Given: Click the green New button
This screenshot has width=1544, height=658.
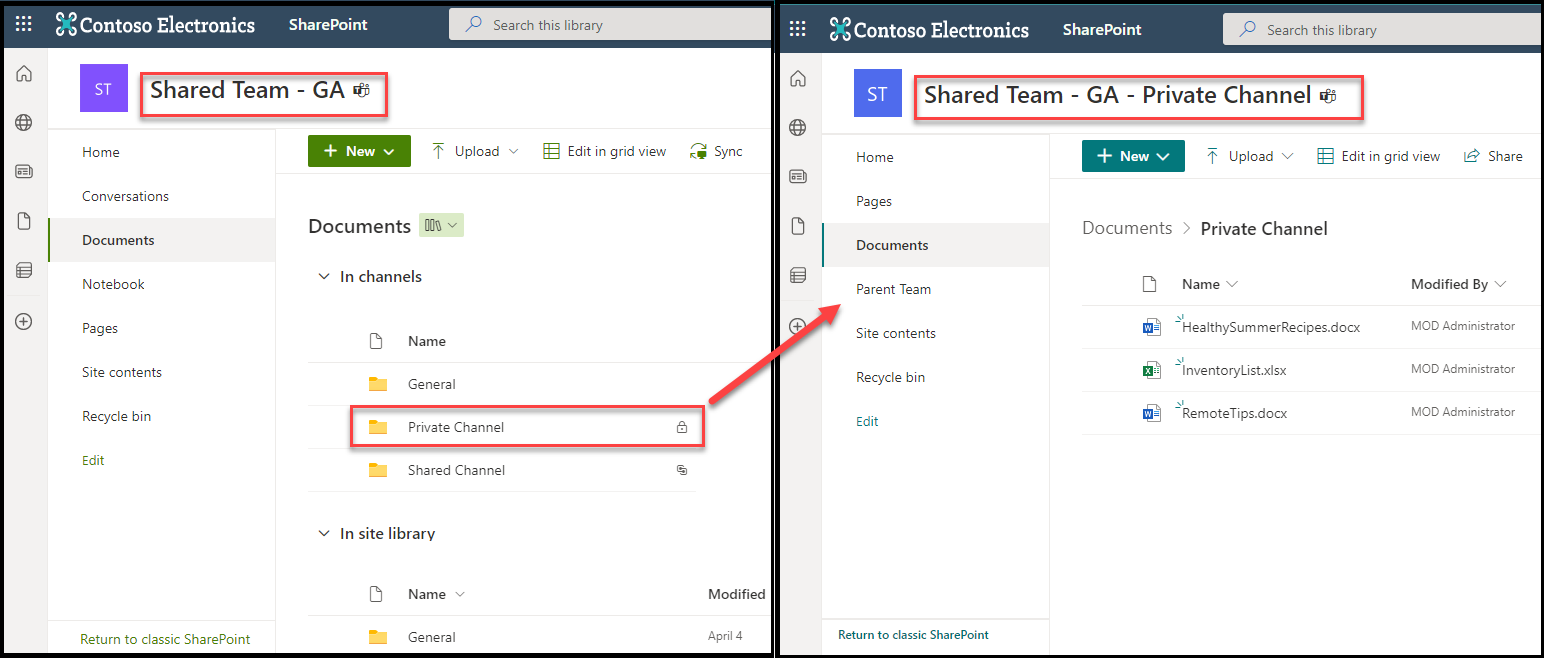Looking at the screenshot, I should coord(359,151).
